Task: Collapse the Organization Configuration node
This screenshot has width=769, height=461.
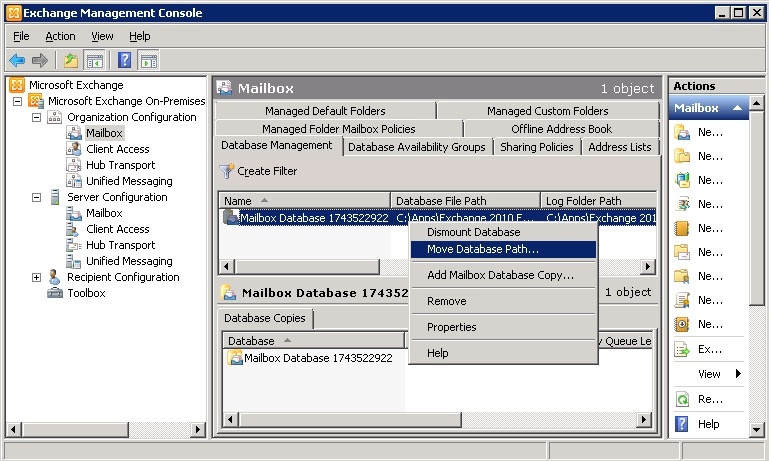Action: pyautogui.click(x=36, y=117)
